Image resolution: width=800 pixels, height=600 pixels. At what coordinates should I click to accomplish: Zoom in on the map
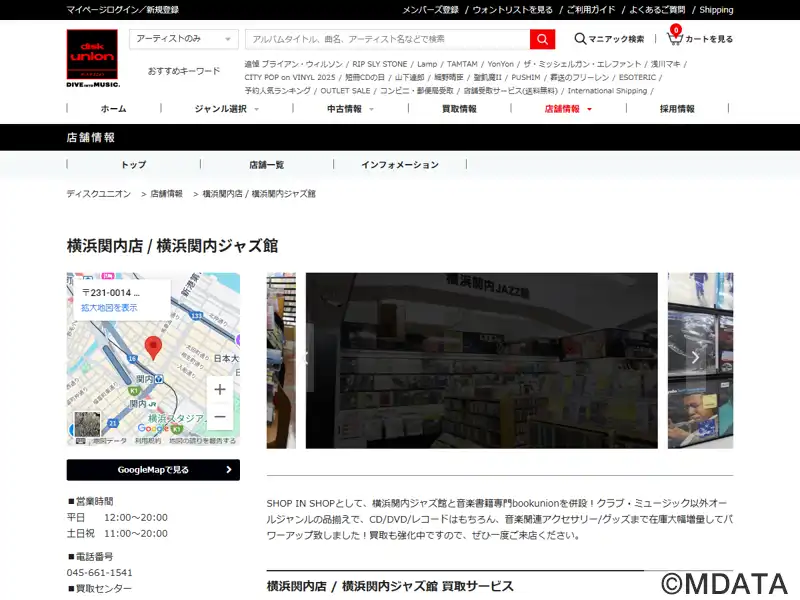coord(220,390)
